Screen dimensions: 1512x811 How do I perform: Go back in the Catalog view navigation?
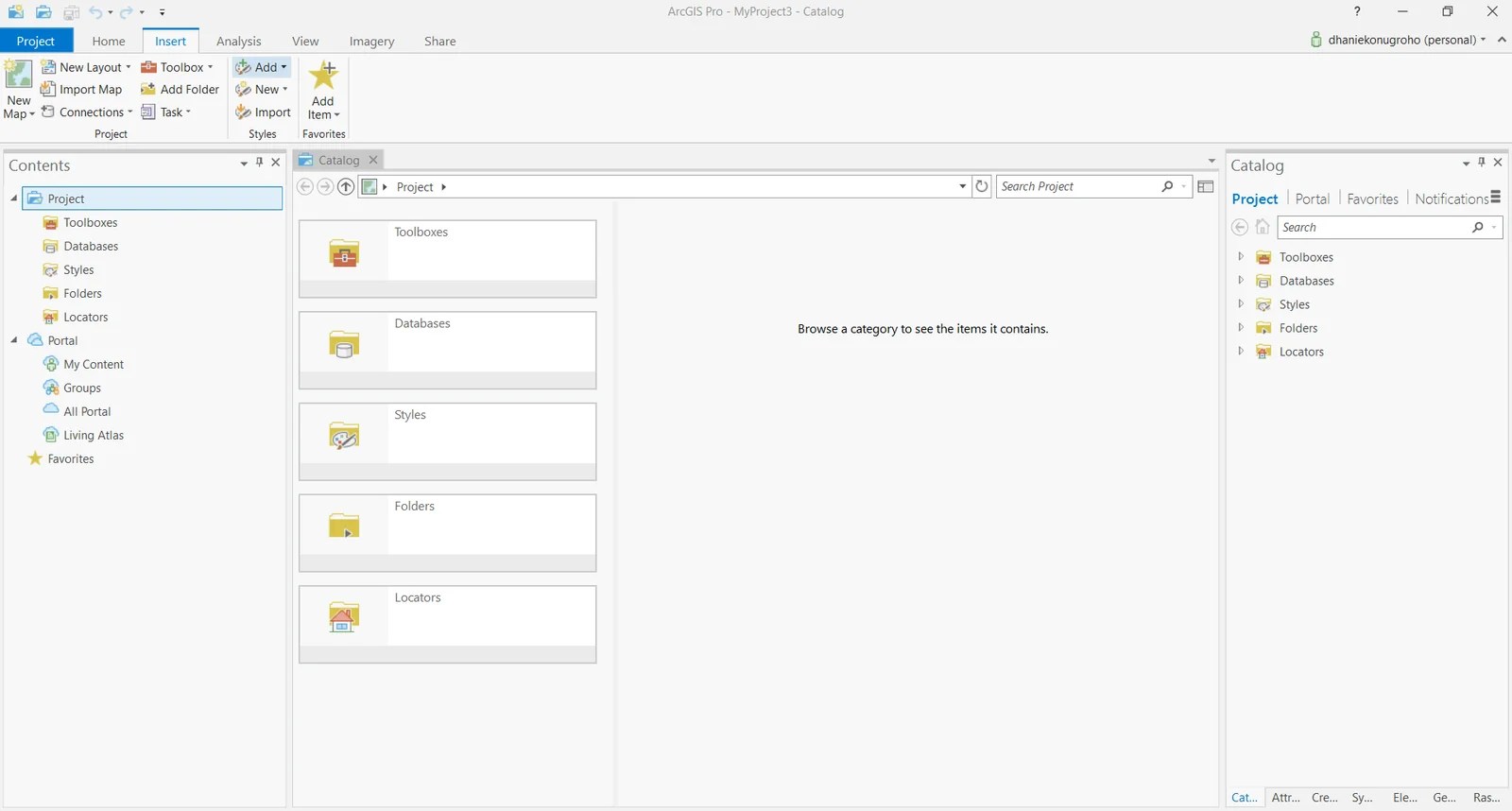coord(305,186)
